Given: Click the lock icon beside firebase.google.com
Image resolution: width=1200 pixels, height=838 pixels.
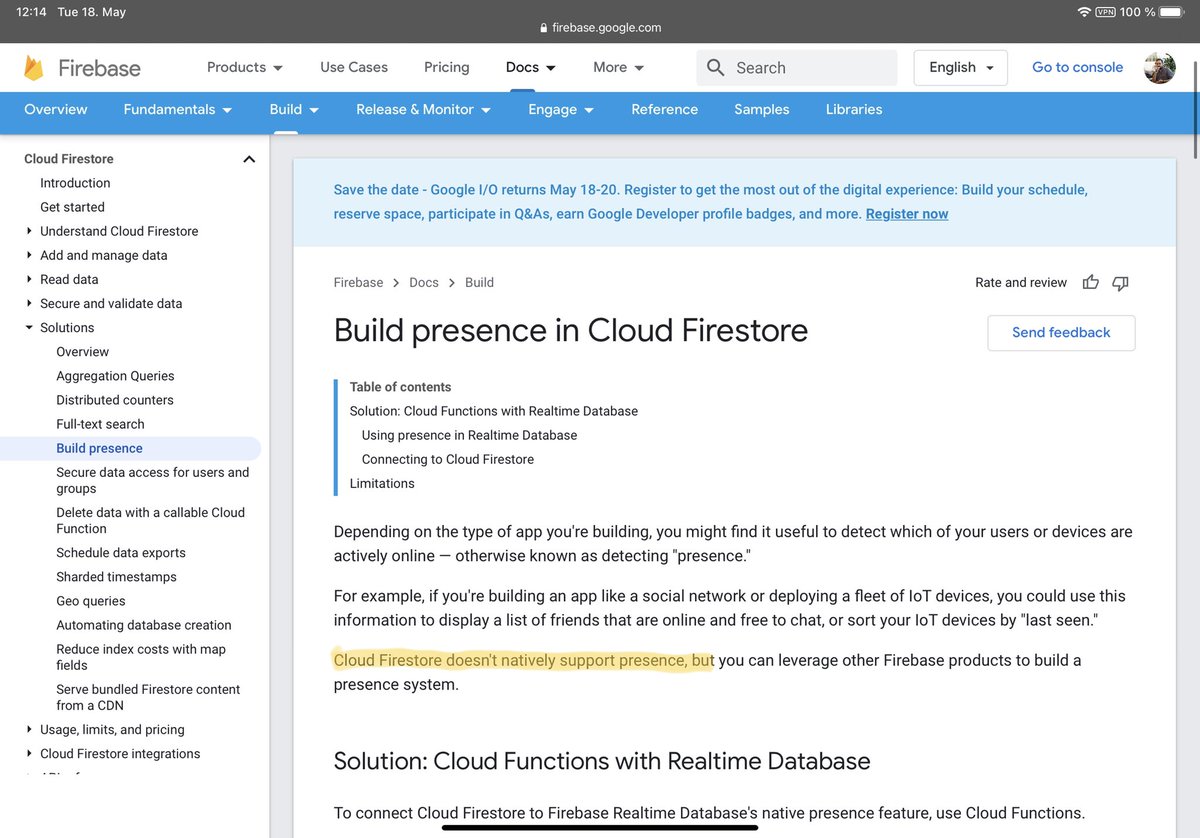Looking at the screenshot, I should pos(542,27).
